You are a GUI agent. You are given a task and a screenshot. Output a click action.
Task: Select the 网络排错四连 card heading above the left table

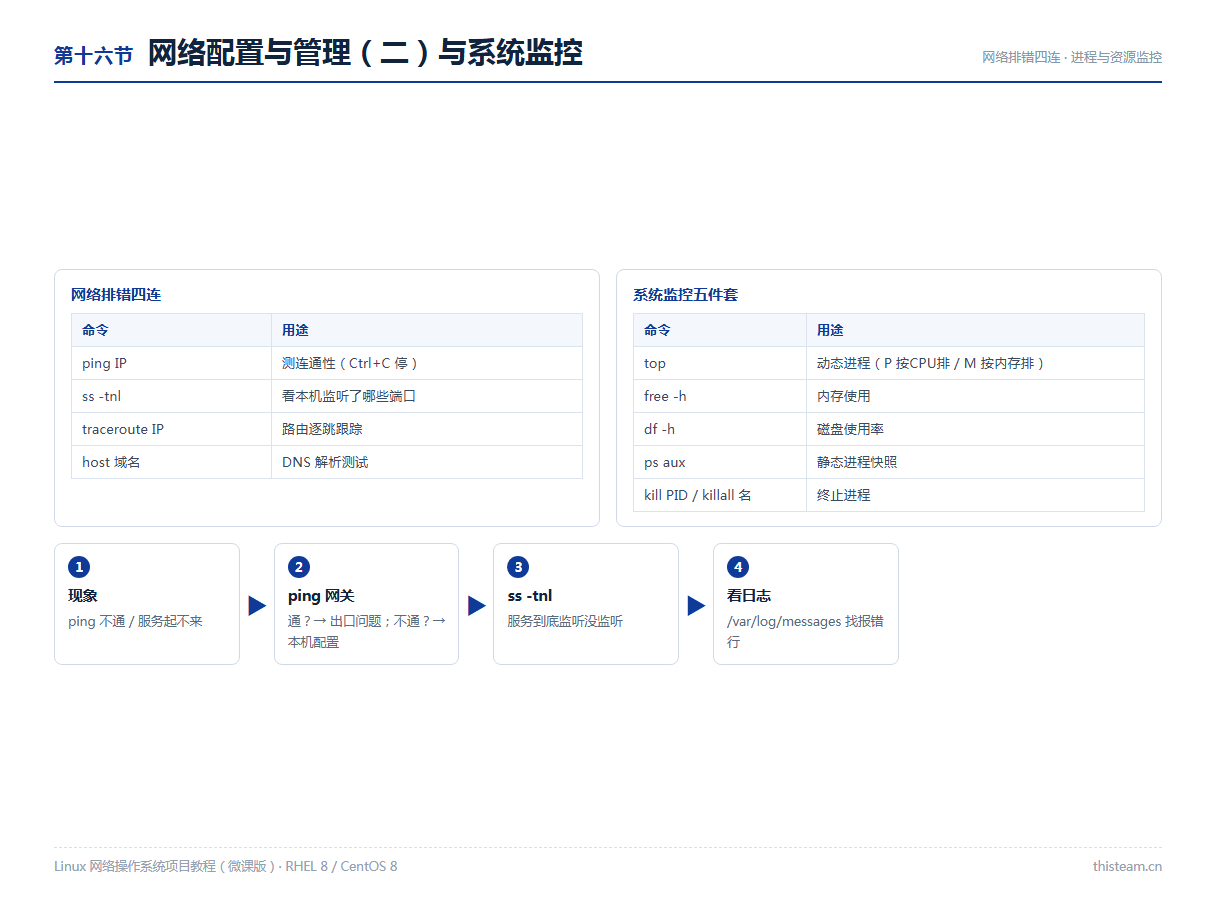point(116,295)
